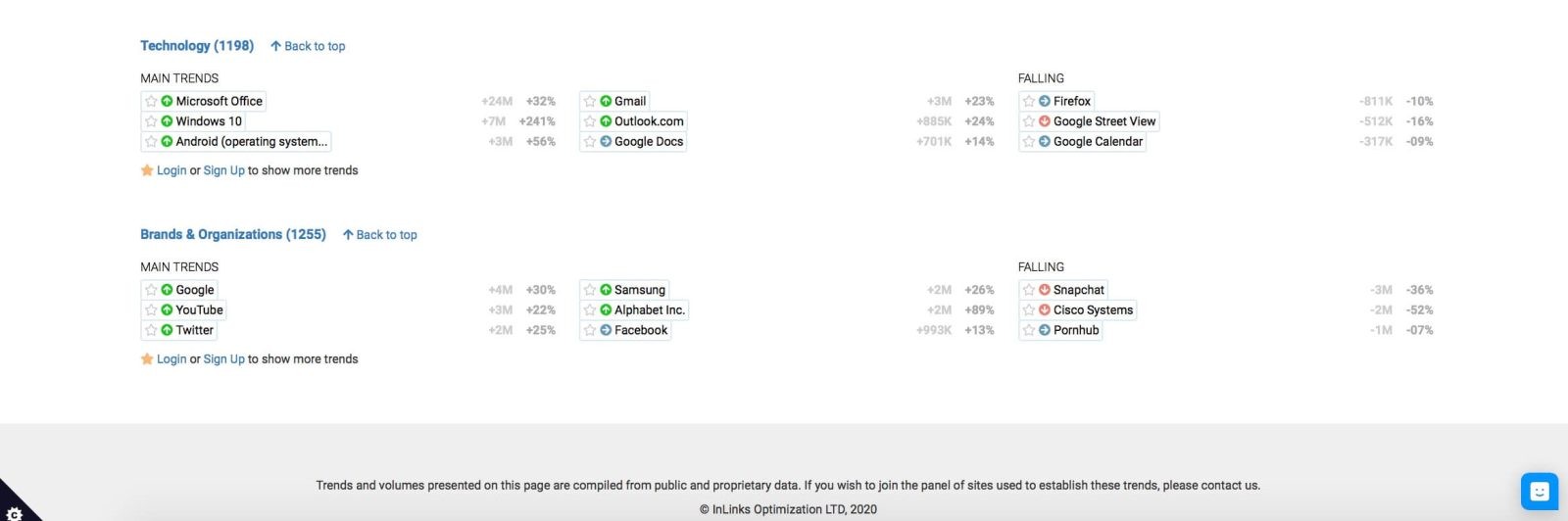Open the YouTube trend entry

(x=200, y=310)
